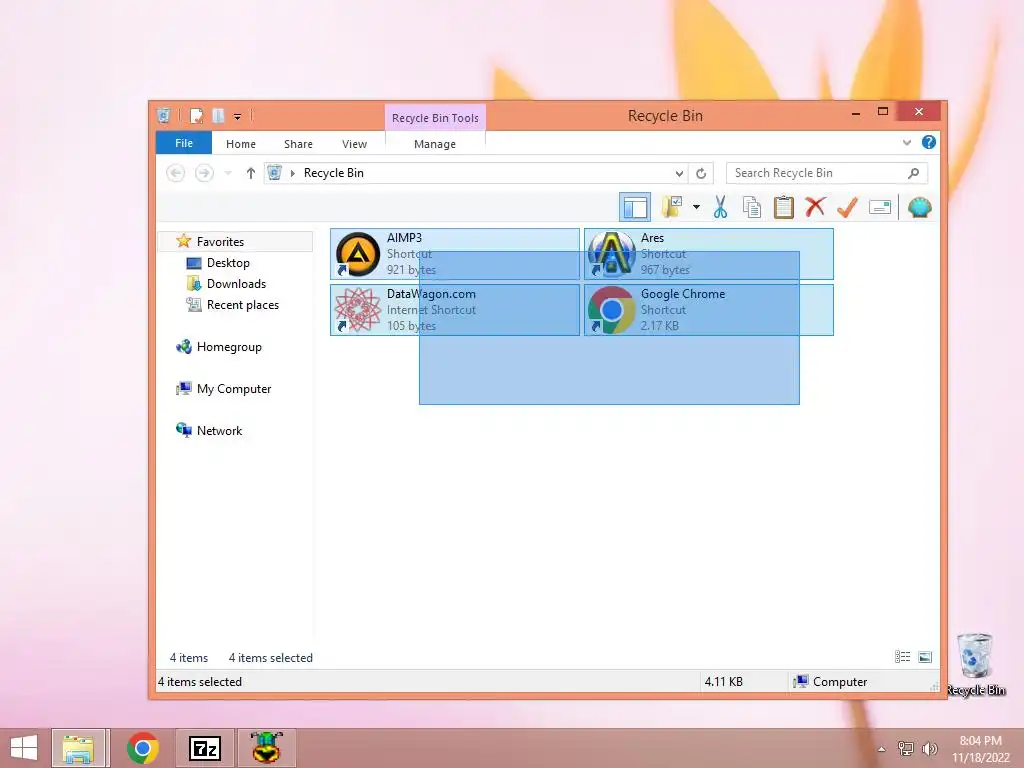Click the Search Recycle Bin field

point(826,173)
